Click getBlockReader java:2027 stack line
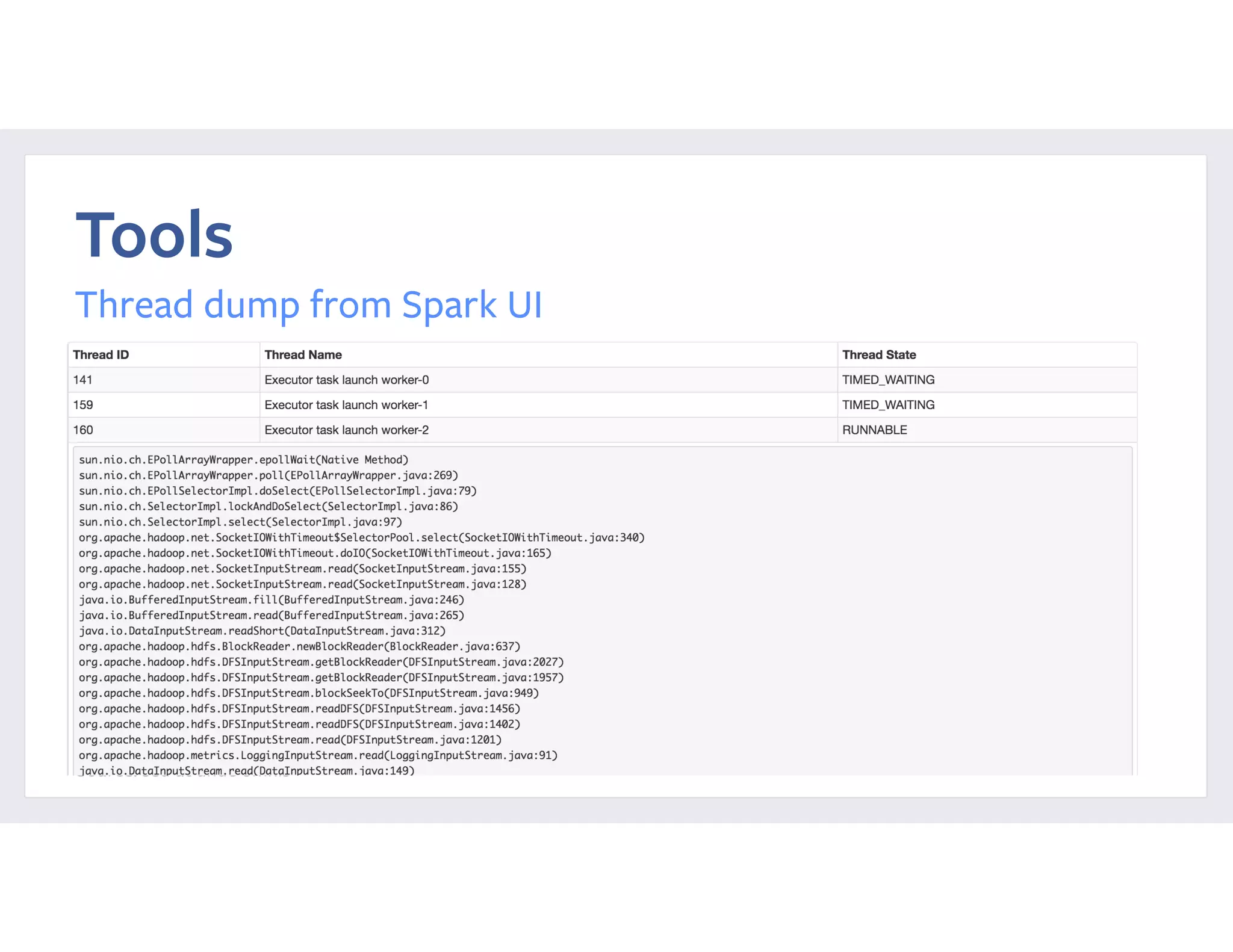Viewport: 1233px width, 952px height. point(321,663)
